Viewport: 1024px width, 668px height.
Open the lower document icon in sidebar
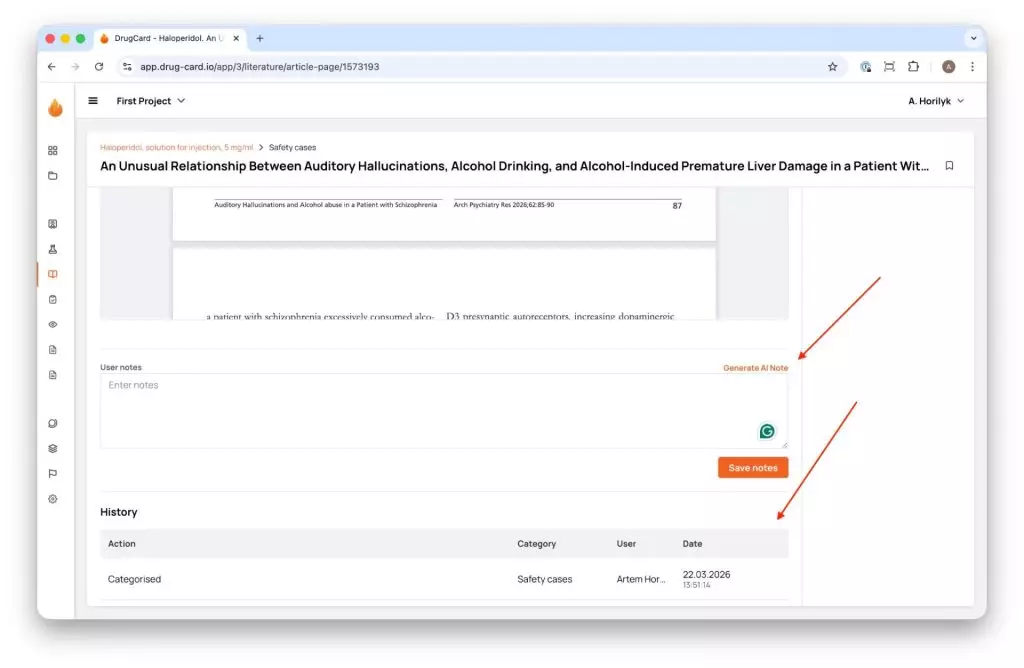coord(53,375)
